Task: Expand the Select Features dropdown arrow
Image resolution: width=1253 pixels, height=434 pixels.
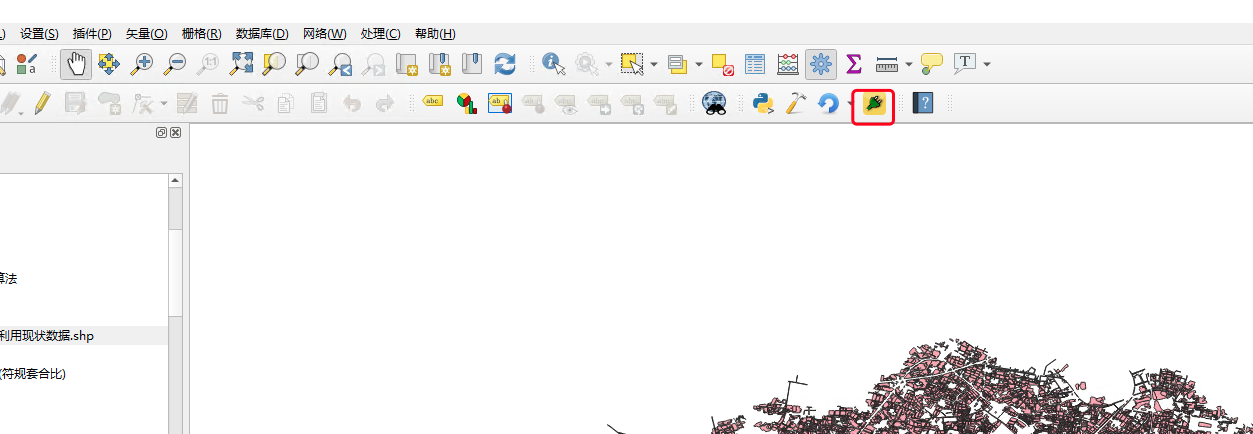Action: pos(654,64)
